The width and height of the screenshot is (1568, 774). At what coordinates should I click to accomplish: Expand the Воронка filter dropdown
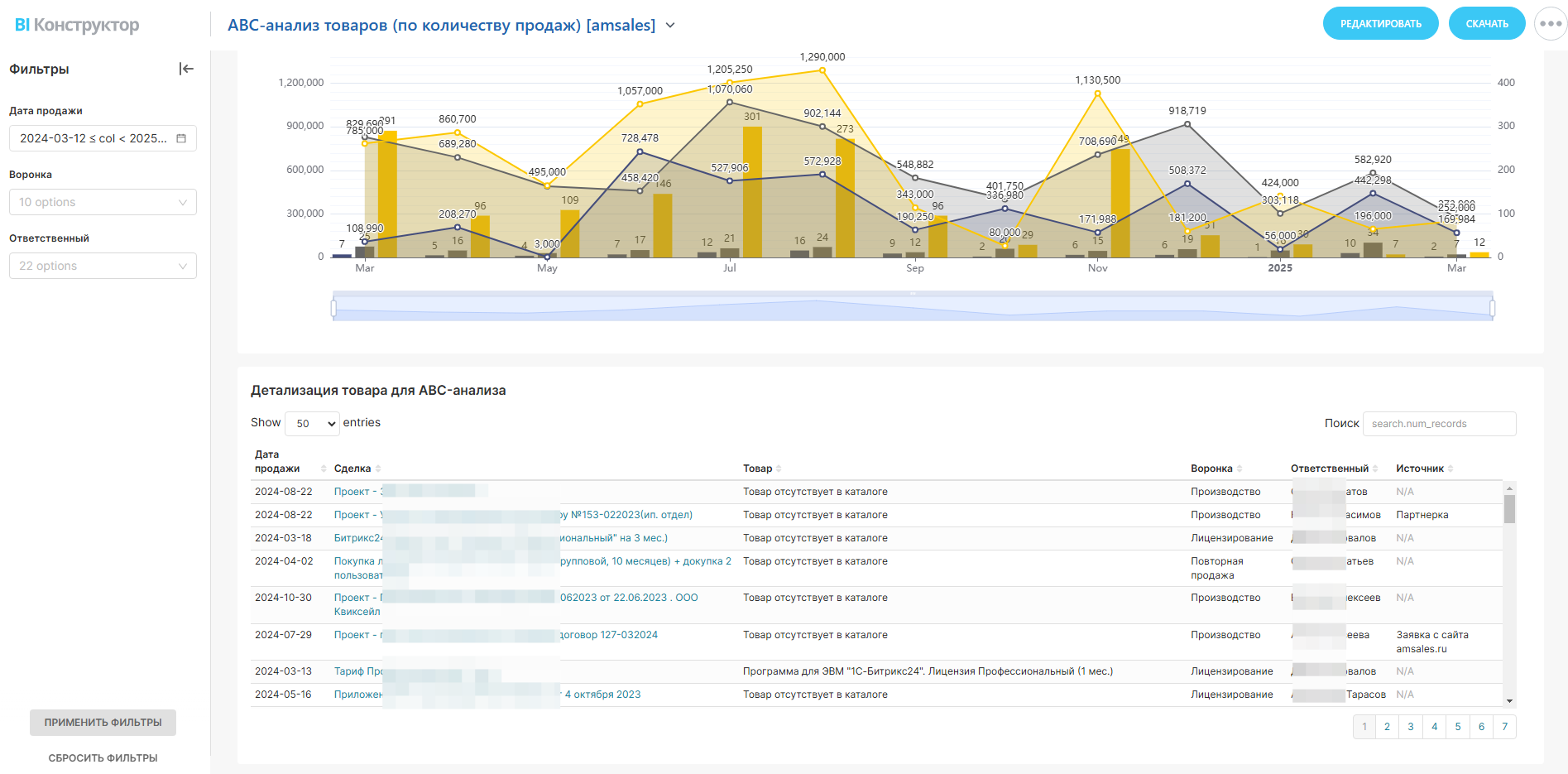pos(103,202)
